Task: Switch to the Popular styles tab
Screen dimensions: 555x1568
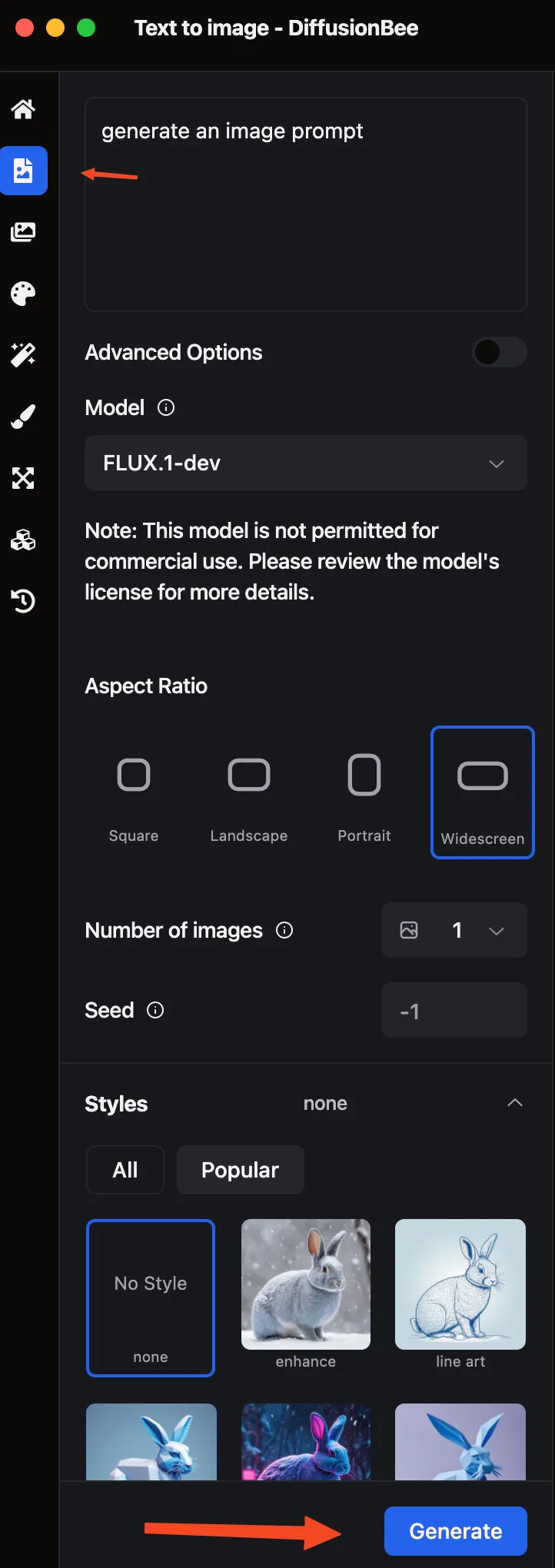Action: (x=240, y=1169)
